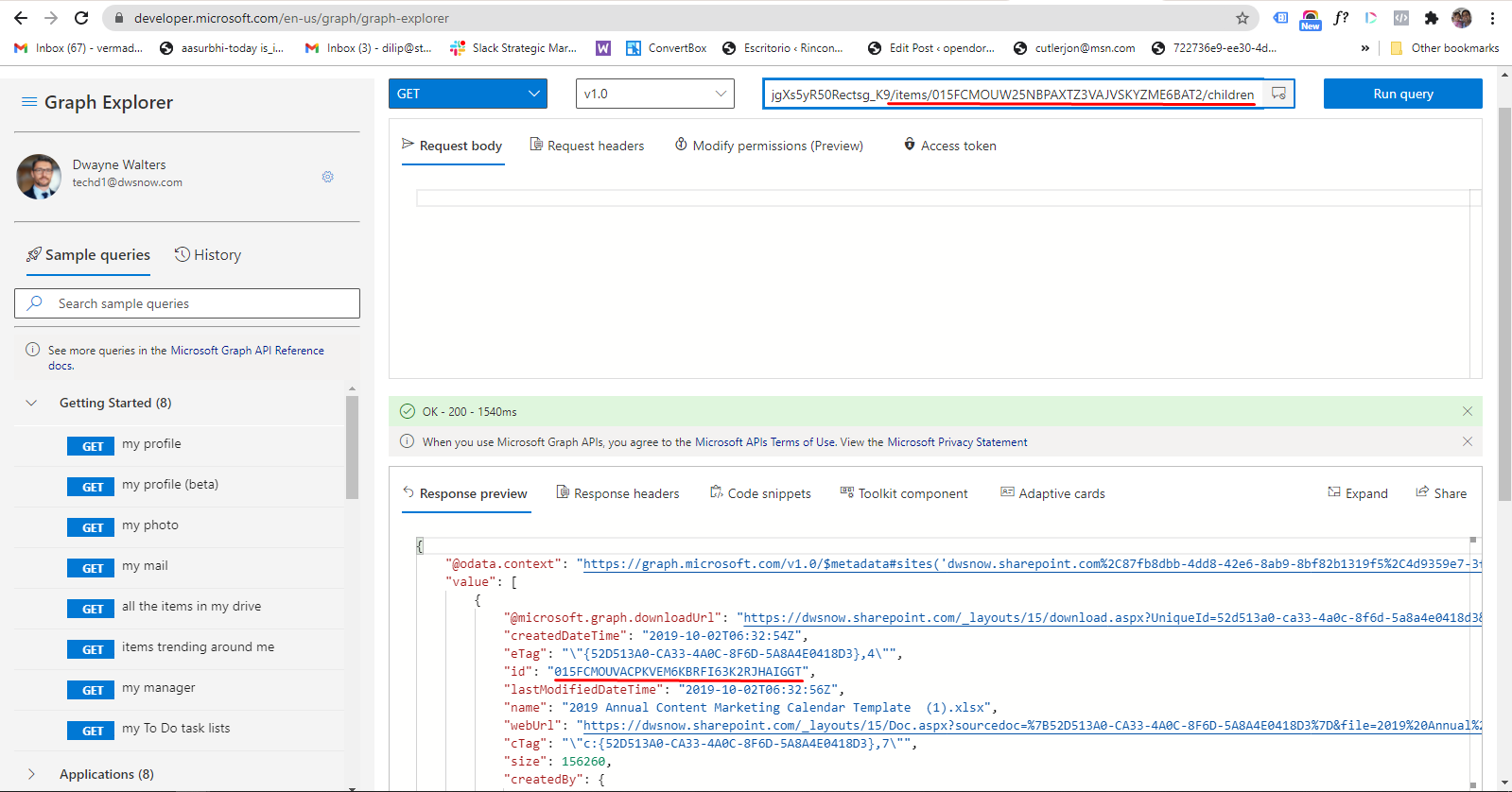Viewport: 1512px width, 792px height.
Task: Open the Microsoft APIs Terms of Use link
Action: click(x=766, y=442)
